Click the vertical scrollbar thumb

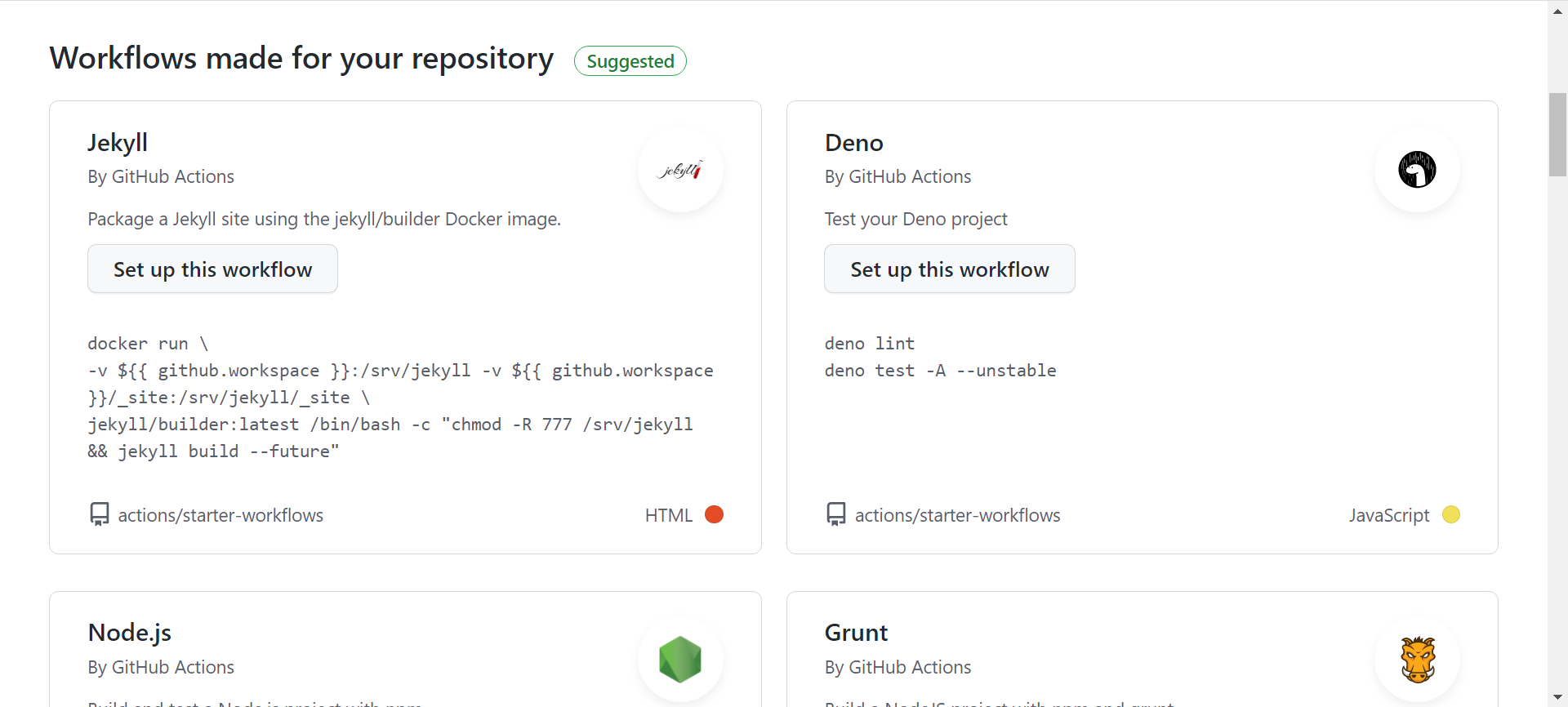(x=1557, y=135)
